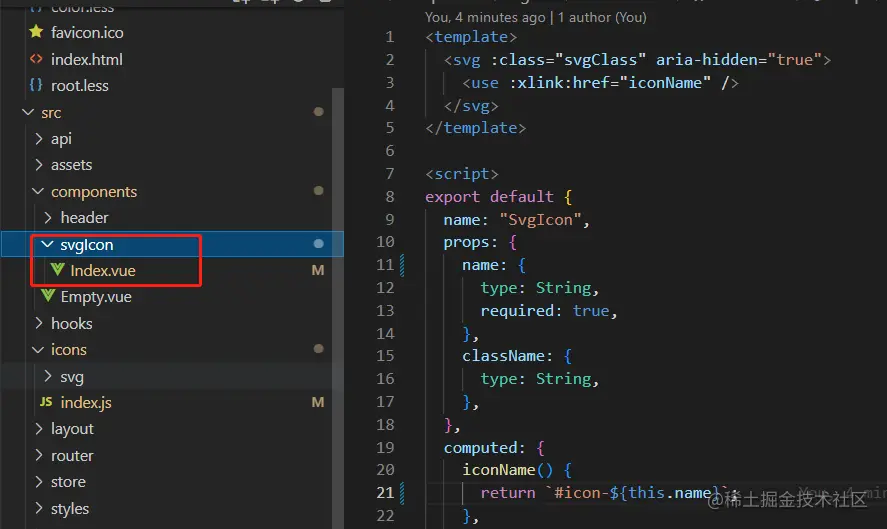Click 'export default' on line 8
This screenshot has width=887, height=529.
coord(489,196)
